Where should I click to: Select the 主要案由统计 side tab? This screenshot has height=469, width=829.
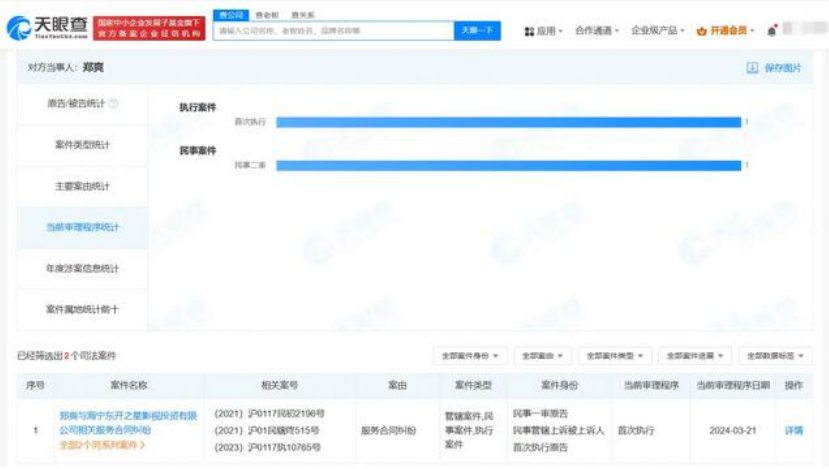pos(82,186)
